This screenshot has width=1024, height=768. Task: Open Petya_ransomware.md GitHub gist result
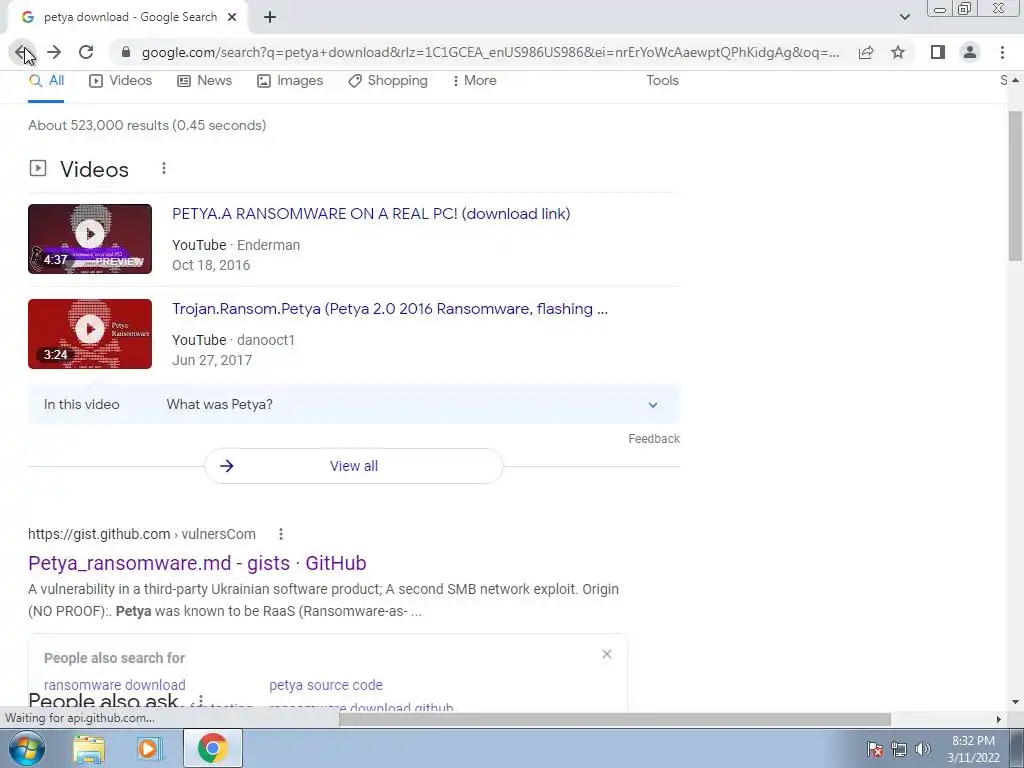click(197, 563)
